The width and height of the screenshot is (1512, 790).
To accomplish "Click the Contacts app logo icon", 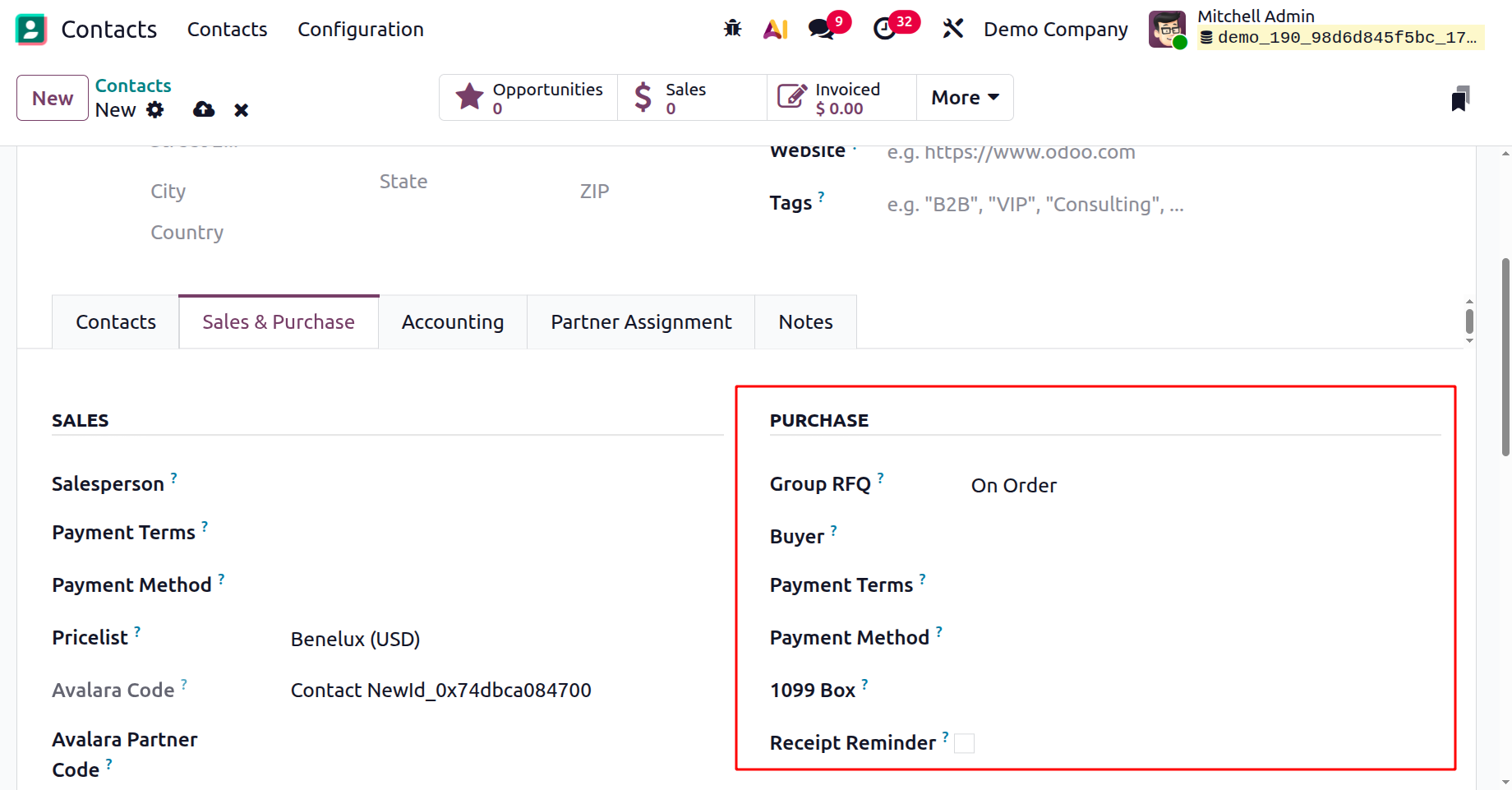I will 31,30.
